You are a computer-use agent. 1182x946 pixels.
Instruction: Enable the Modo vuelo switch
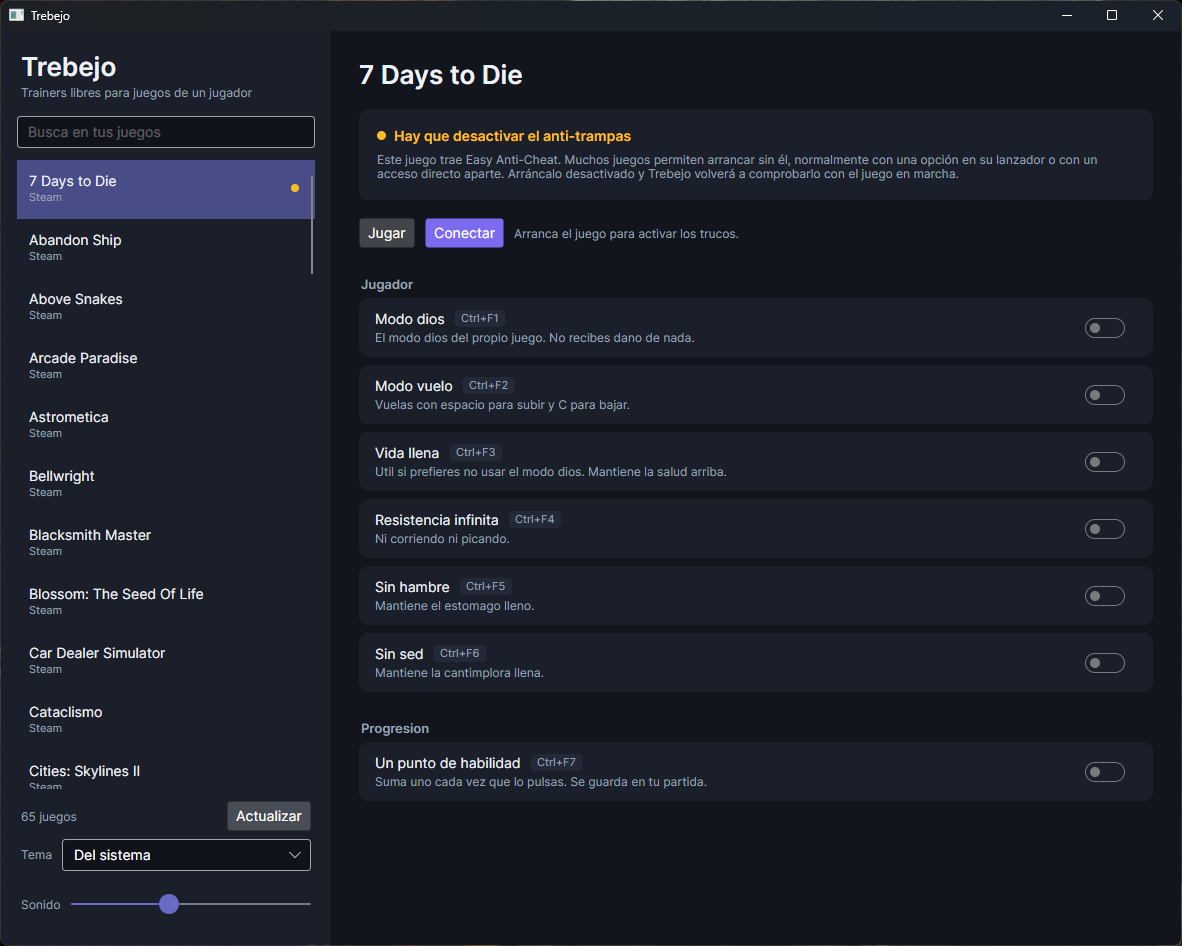point(1104,395)
